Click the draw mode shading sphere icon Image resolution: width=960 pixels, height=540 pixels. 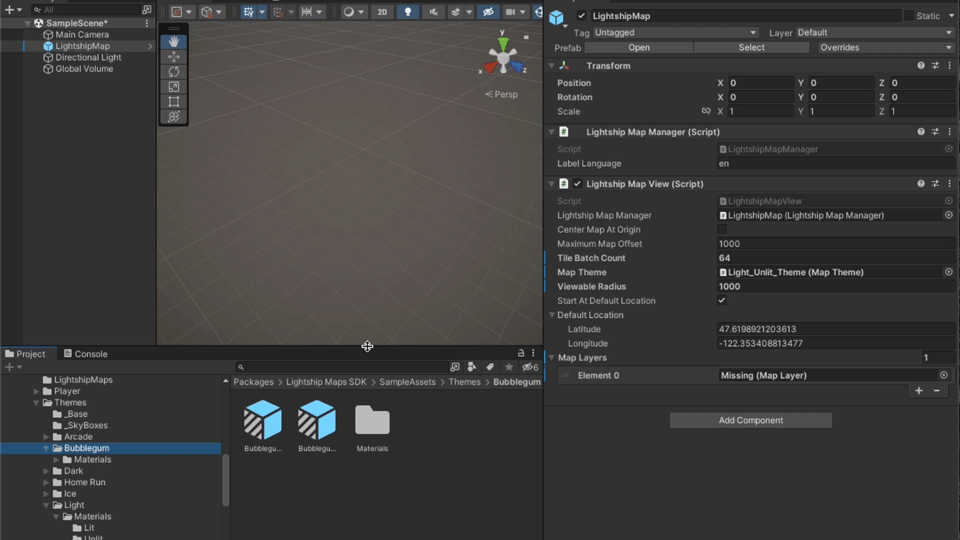click(348, 12)
